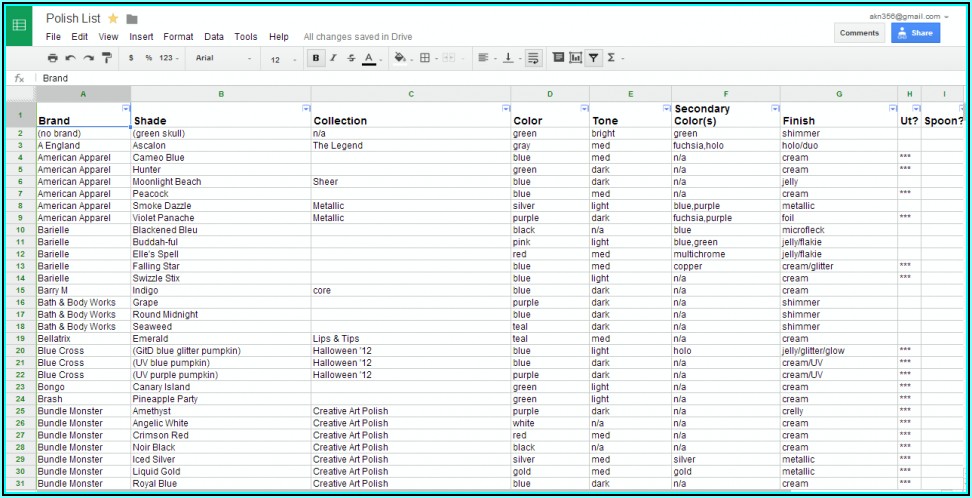Click the Comments button
Image resolution: width=972 pixels, height=498 pixels.
(859, 33)
